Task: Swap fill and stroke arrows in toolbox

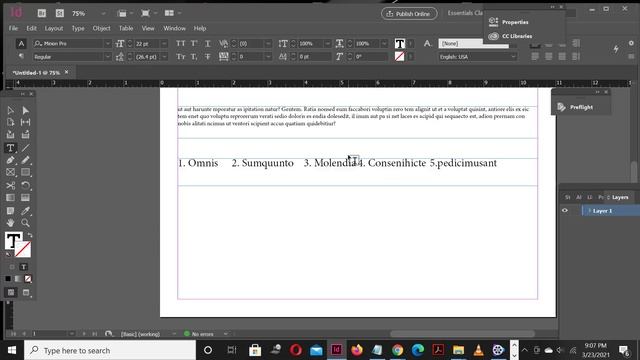Action: pyautogui.click(x=29, y=236)
